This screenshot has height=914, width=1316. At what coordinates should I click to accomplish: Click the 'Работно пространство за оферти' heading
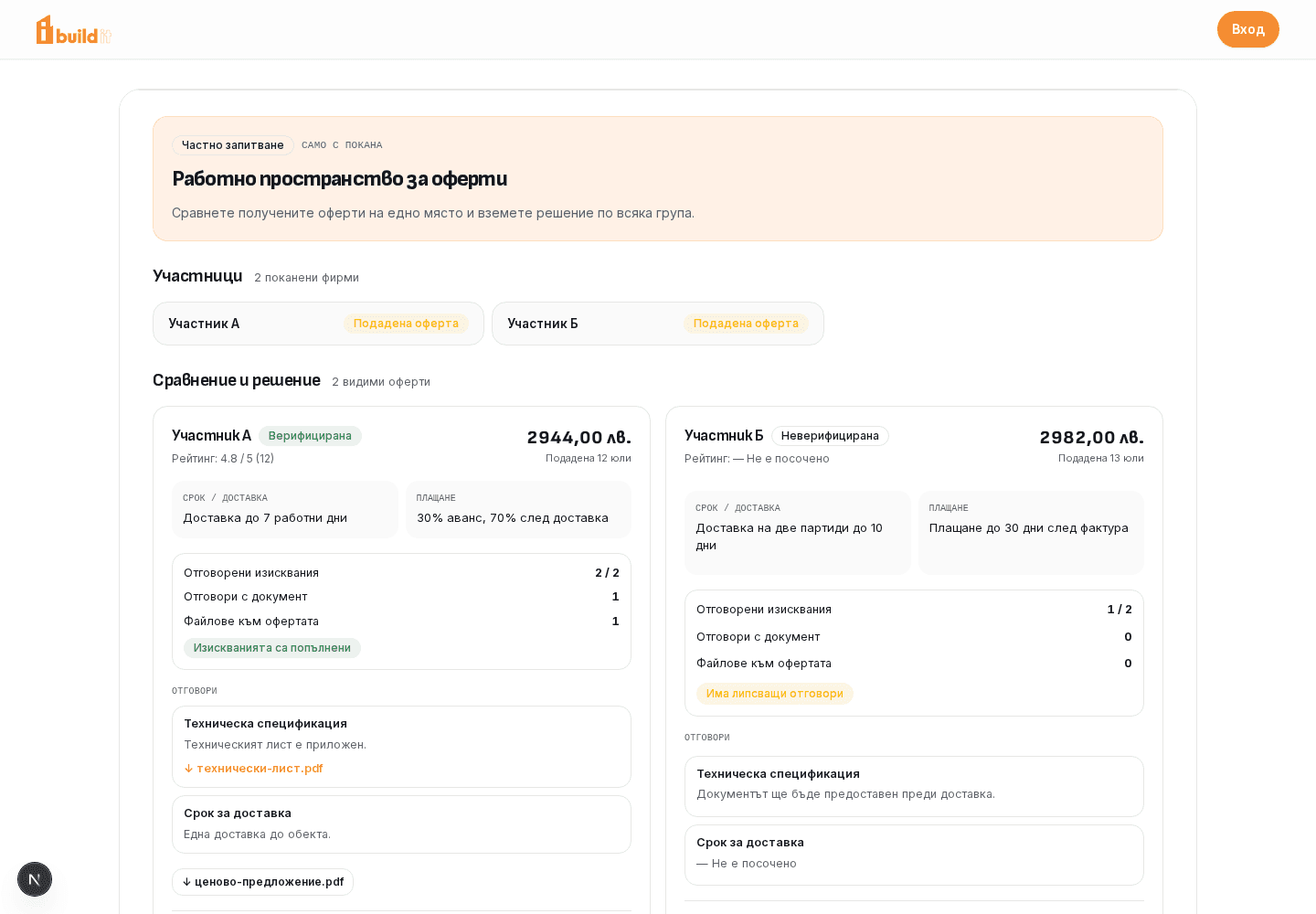pos(340,179)
